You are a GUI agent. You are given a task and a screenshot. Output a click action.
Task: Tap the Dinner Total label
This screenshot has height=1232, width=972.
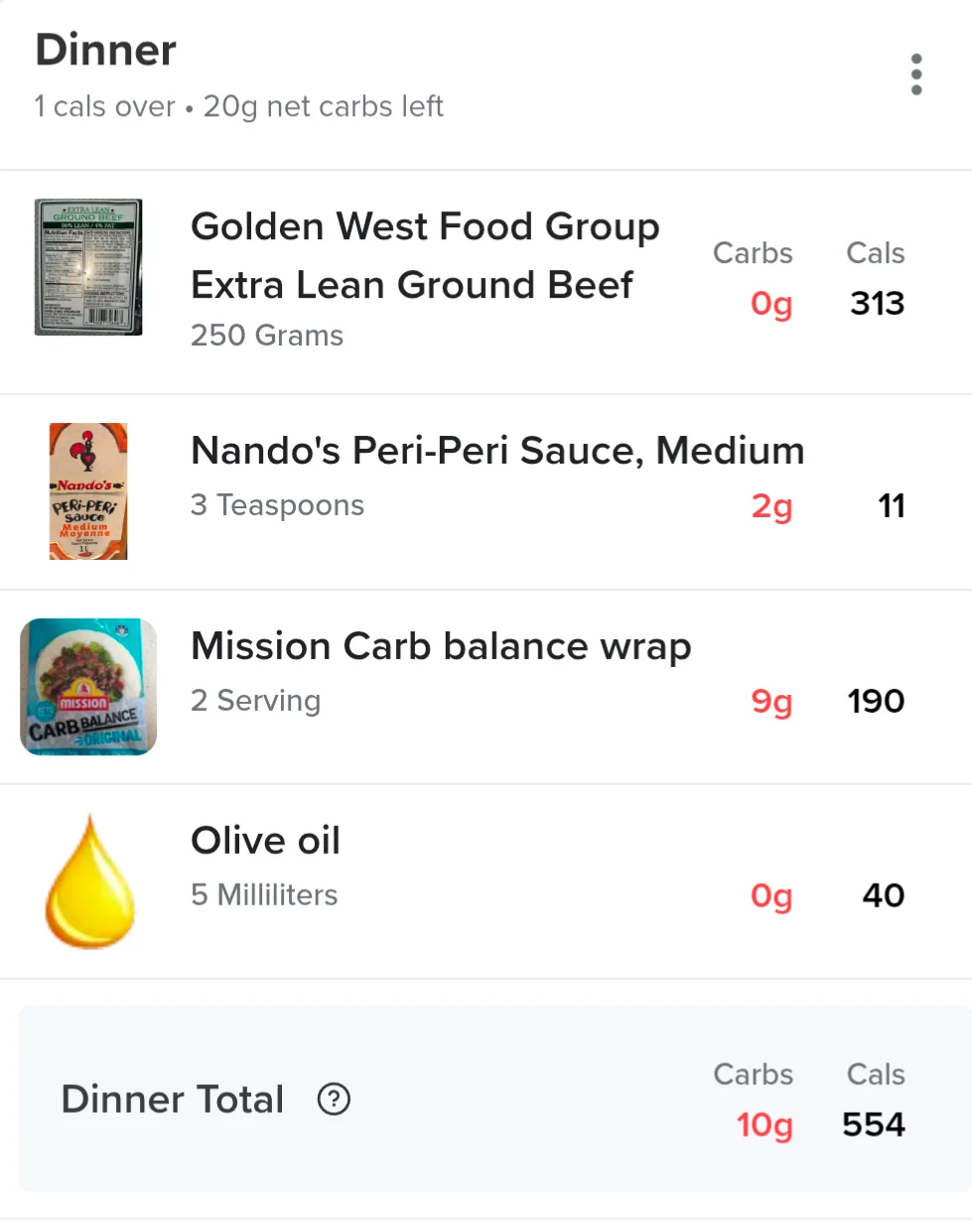173,1099
